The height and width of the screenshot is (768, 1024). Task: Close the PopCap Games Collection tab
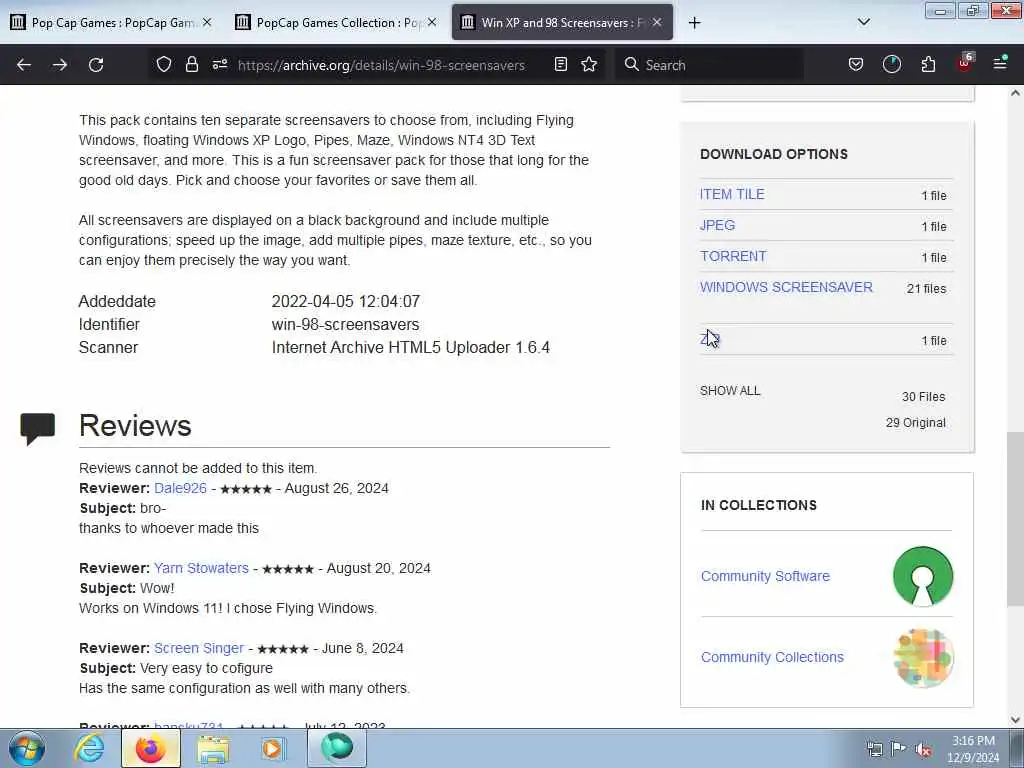[x=432, y=22]
